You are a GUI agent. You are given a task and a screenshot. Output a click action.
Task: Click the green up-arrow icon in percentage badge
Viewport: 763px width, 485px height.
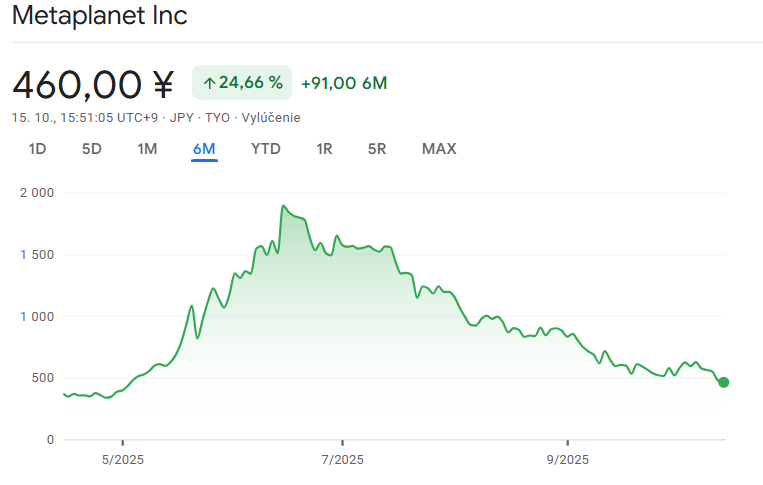pos(209,83)
